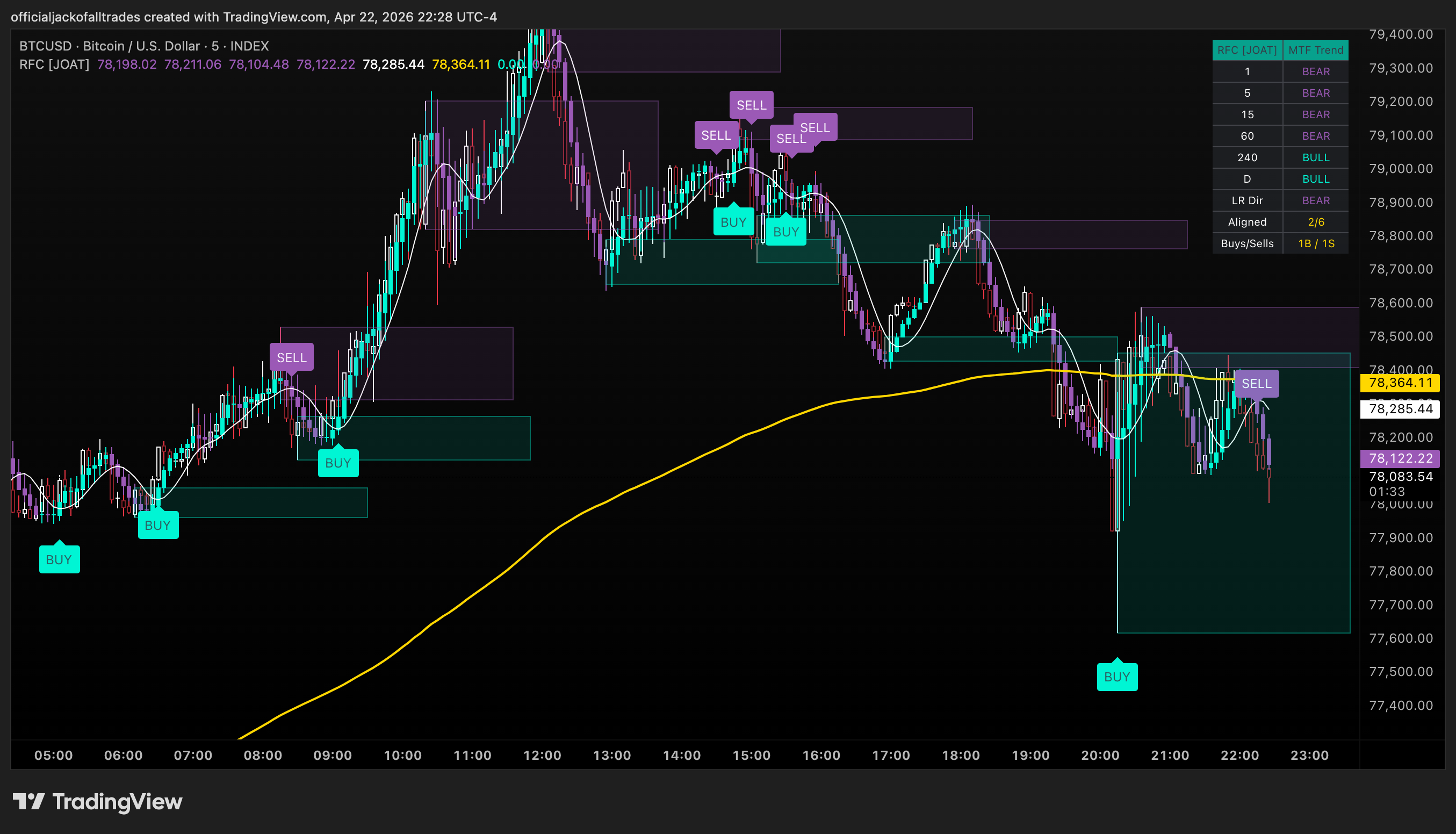Click the TradingView logo in the footer
Screen dimensions: 1456x834
pos(97,801)
